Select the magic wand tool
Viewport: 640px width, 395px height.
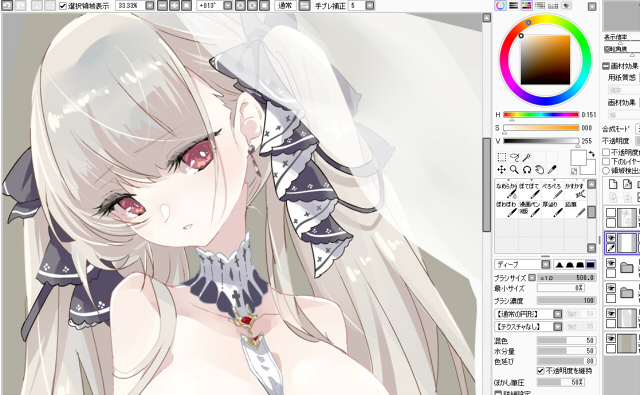pos(527,157)
